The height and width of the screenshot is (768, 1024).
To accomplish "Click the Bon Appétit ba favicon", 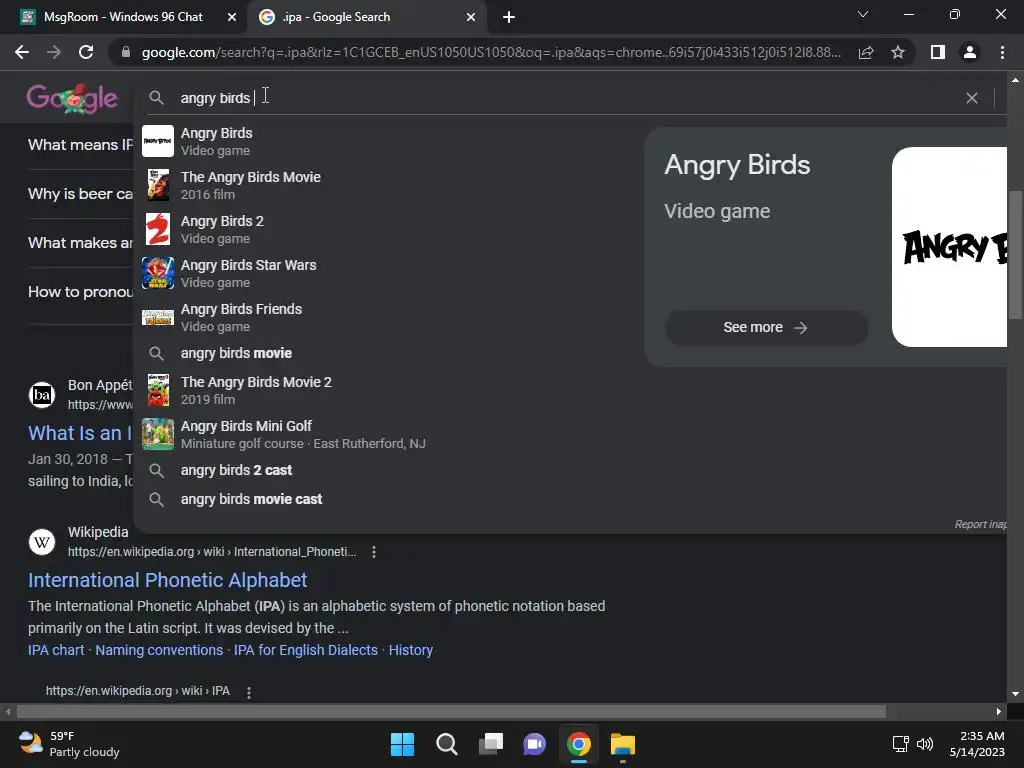I will click(42, 395).
